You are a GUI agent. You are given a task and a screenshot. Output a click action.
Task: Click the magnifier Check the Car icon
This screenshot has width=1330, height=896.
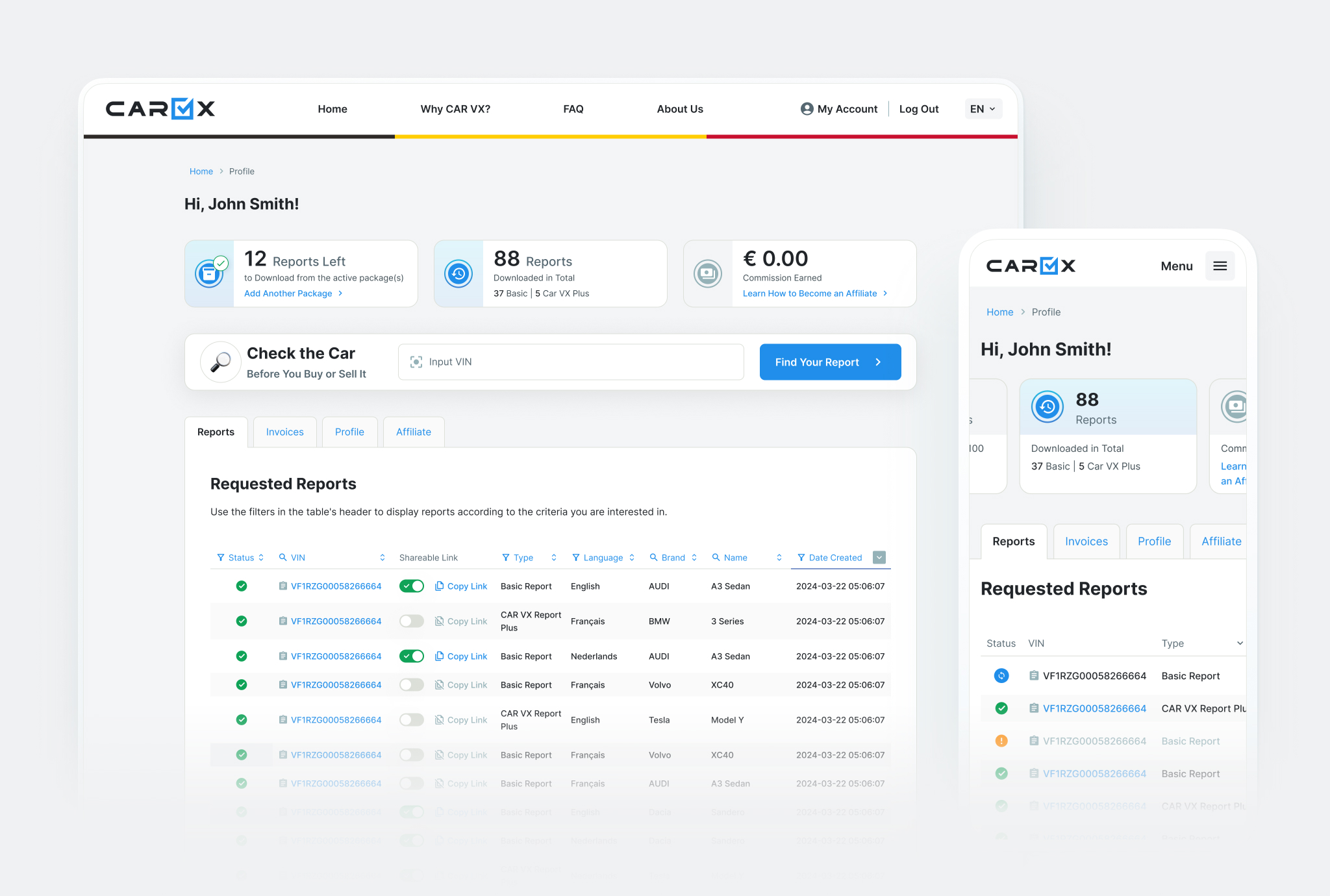(x=221, y=362)
